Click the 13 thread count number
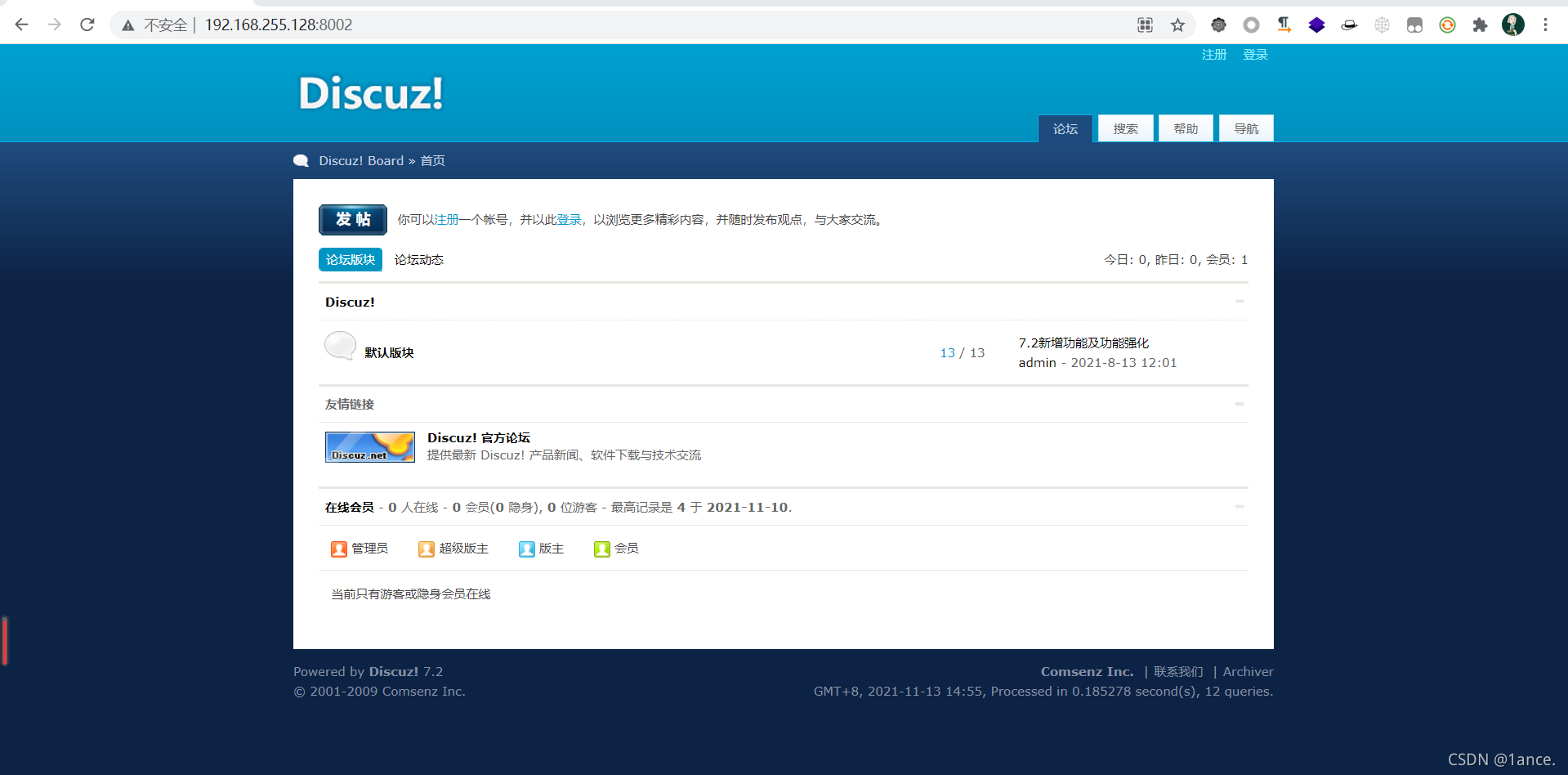Screen dimensions: 1568x775 click(x=947, y=353)
